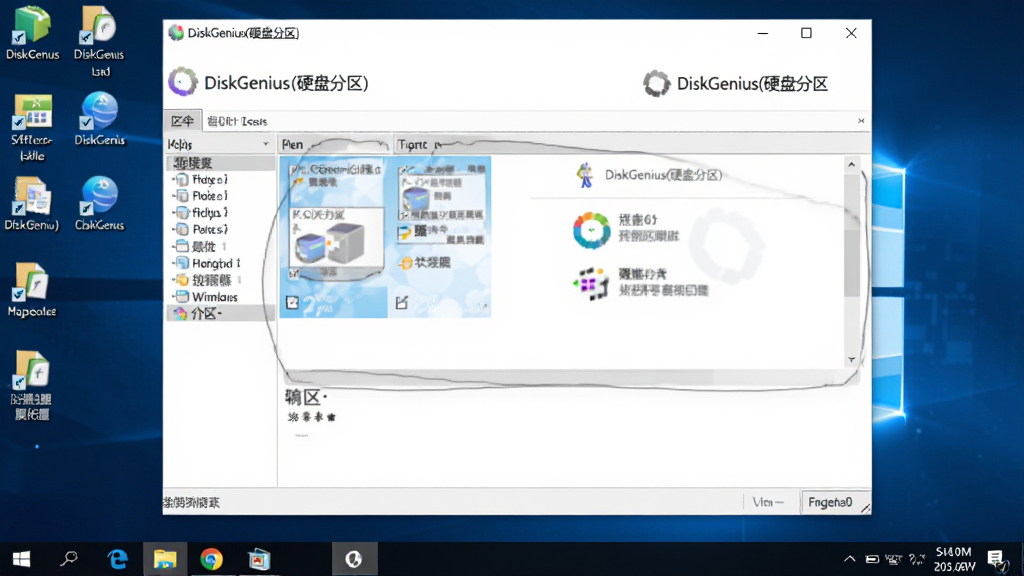Open the DiskGenis globe desktop icon
1024x576 pixels.
point(99,118)
